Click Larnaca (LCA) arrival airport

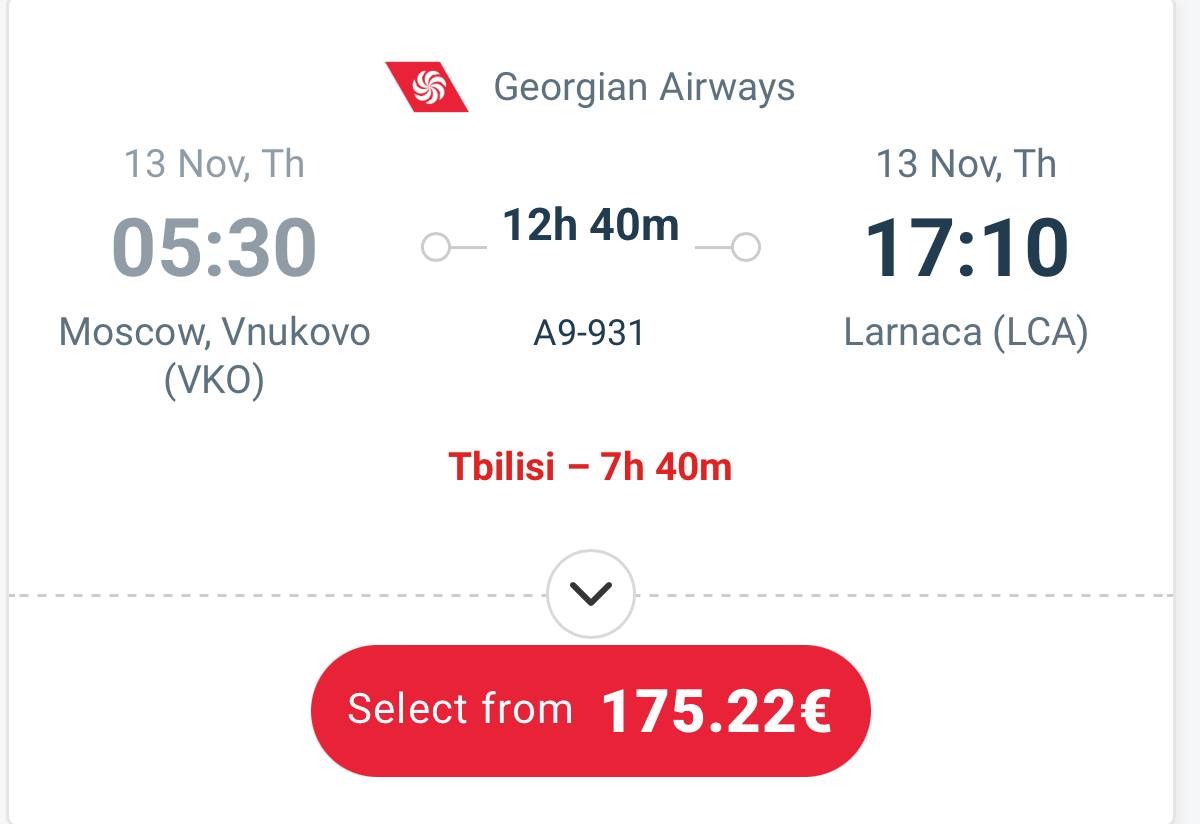966,333
